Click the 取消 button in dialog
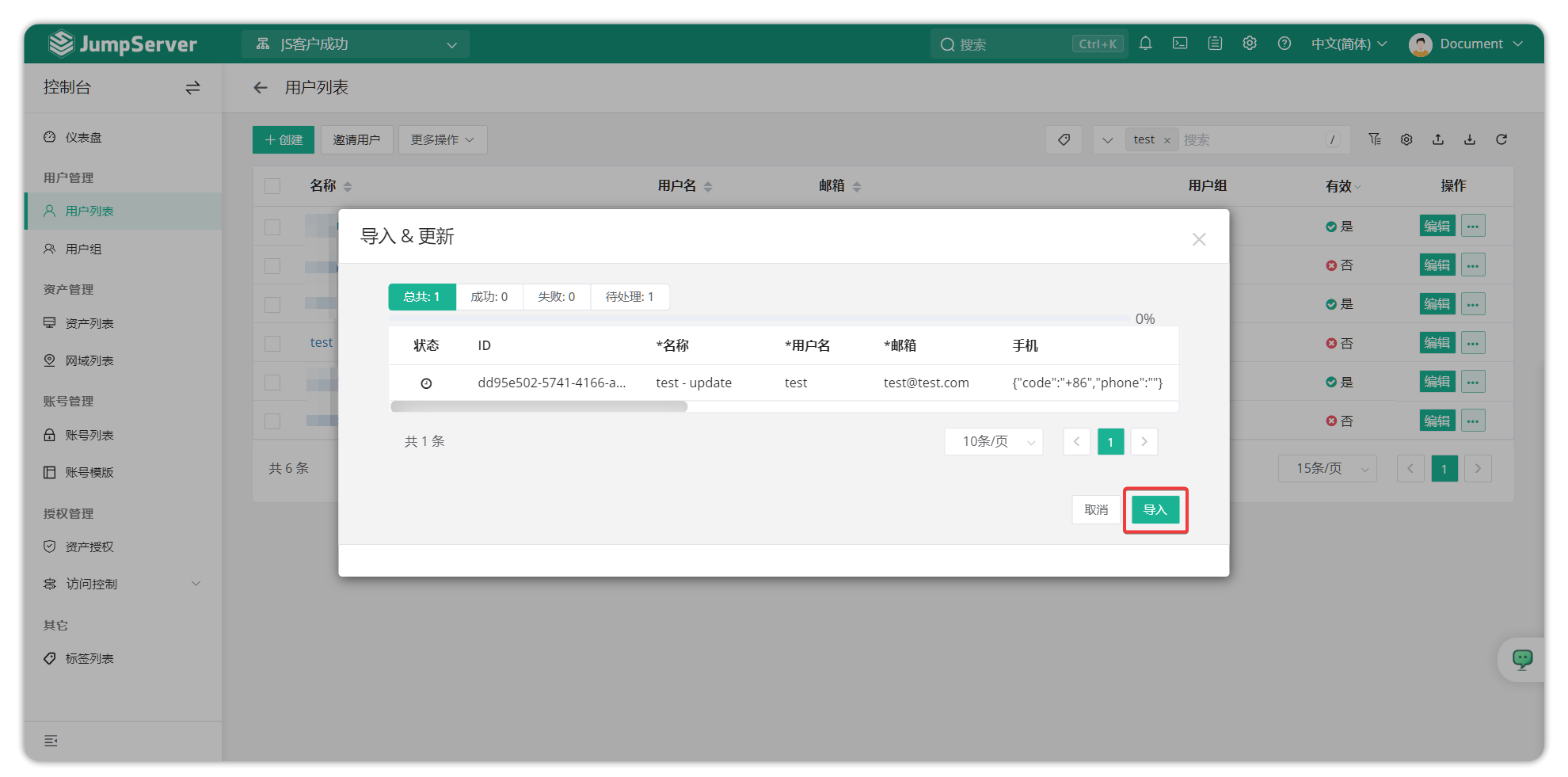 (x=1096, y=509)
